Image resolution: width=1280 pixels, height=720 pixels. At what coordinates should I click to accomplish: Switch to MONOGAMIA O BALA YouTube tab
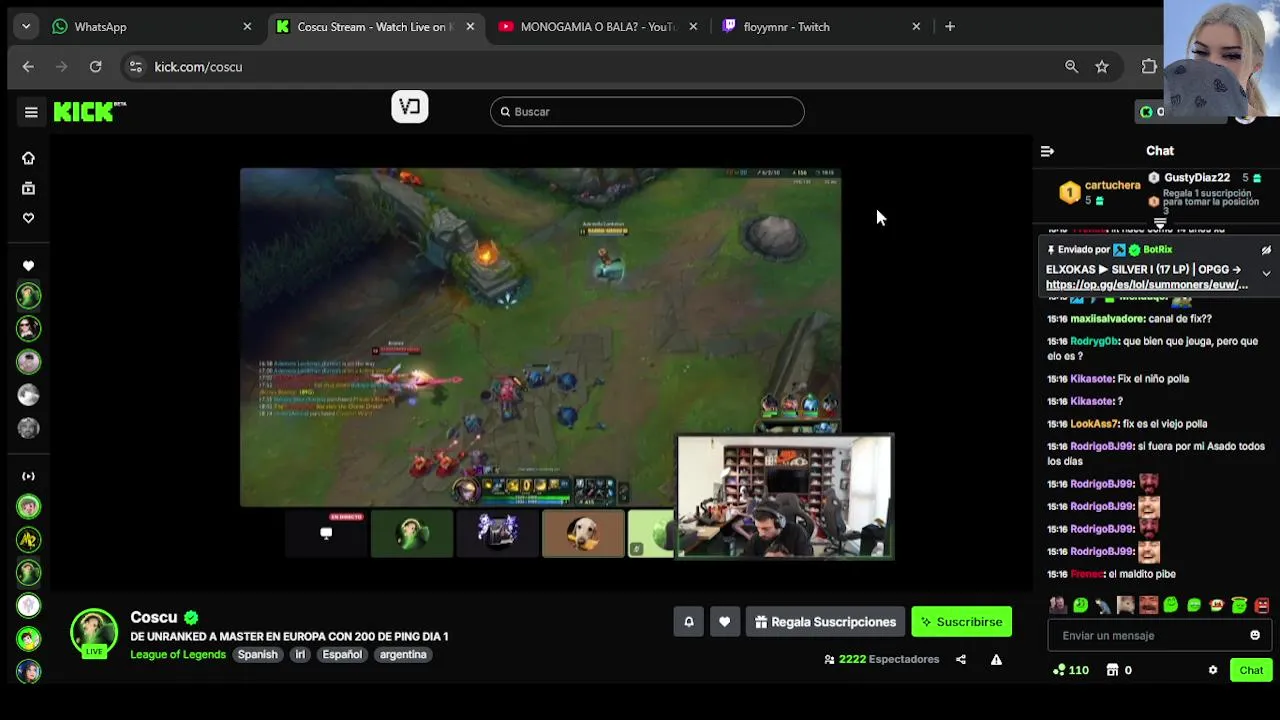point(598,27)
